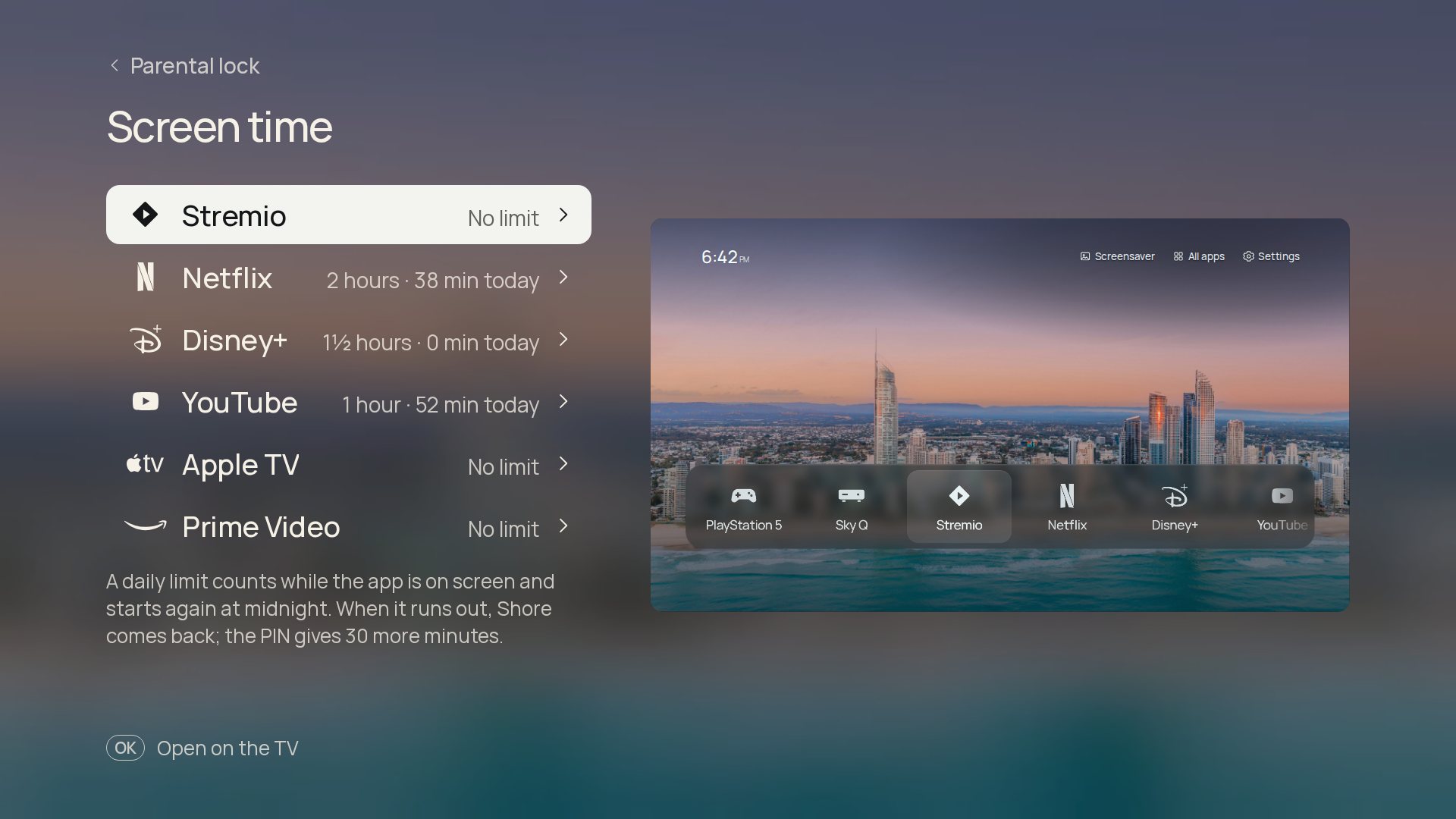Click the Screen time heading

pyautogui.click(x=219, y=127)
